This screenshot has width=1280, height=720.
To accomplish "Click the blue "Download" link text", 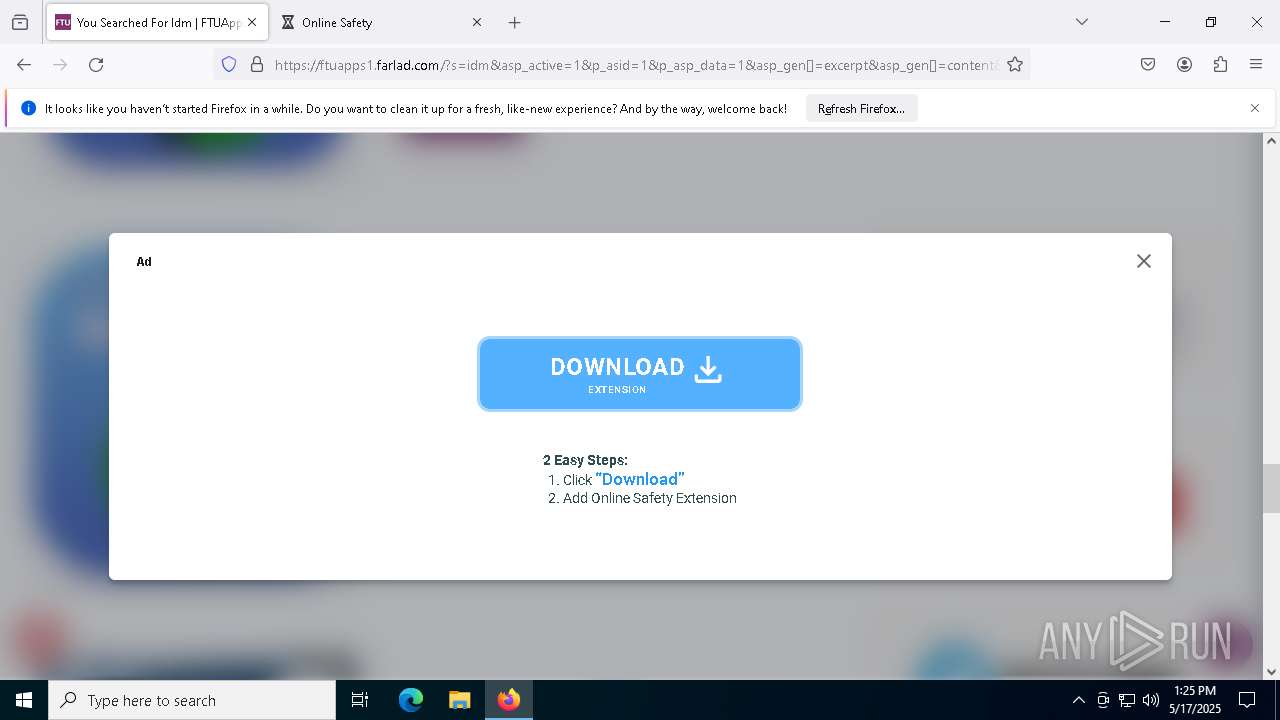I will point(640,479).
